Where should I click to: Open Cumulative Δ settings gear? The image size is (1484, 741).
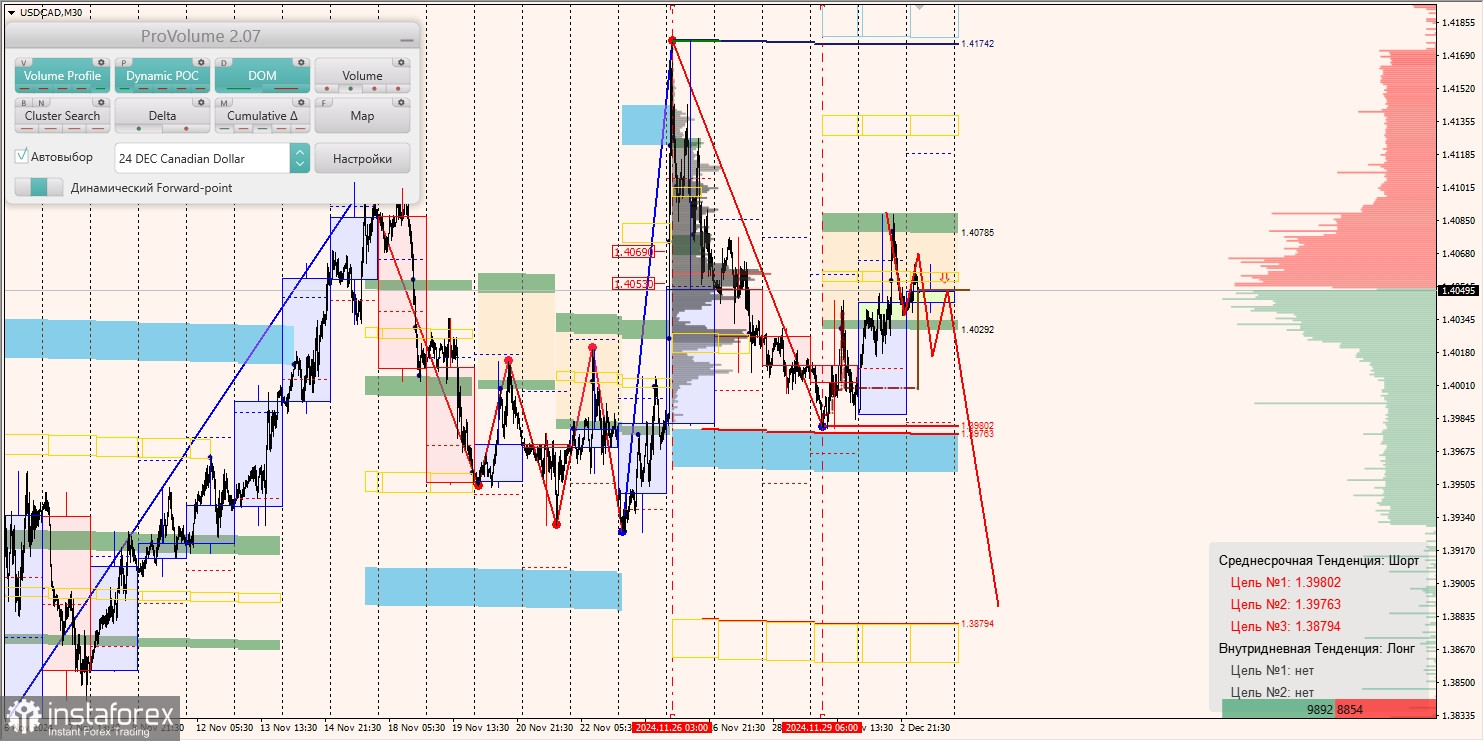pyautogui.click(x=301, y=102)
